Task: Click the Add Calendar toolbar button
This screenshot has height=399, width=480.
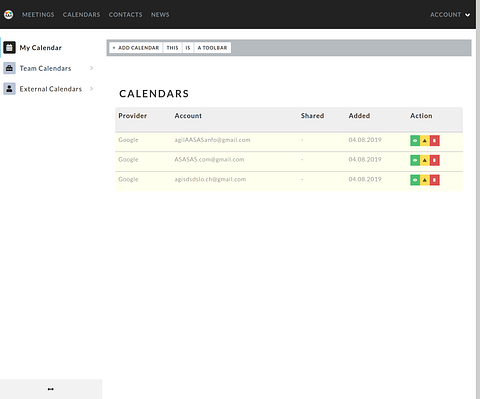Action: 136,48
